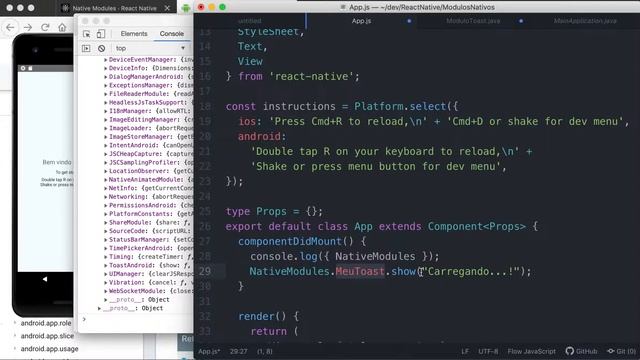This screenshot has width=640, height=360.
Task: Switch to the DevTools Console tab
Action: point(171,34)
